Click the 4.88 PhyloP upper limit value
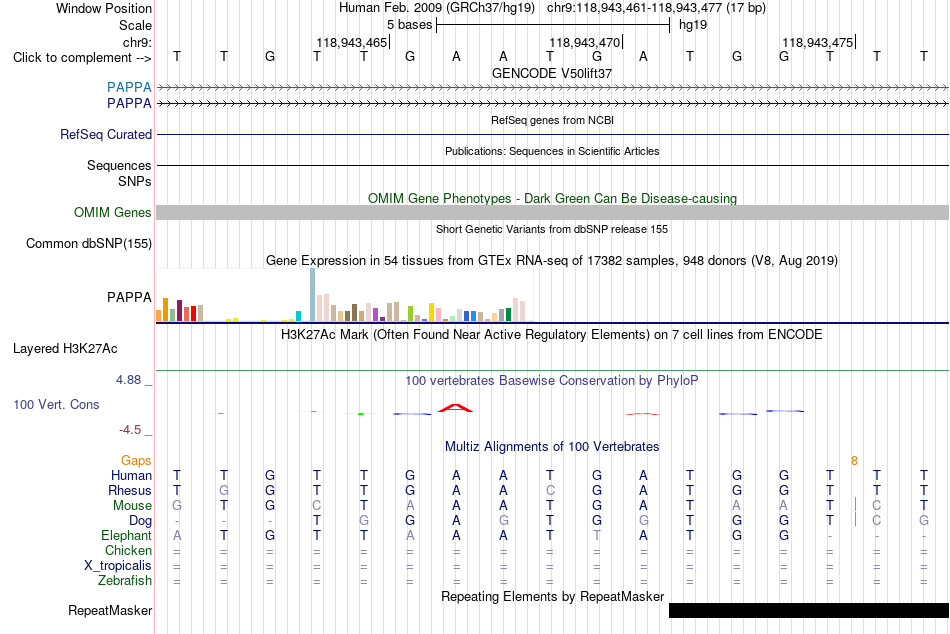Image resolution: width=950 pixels, height=634 pixels. coord(128,380)
